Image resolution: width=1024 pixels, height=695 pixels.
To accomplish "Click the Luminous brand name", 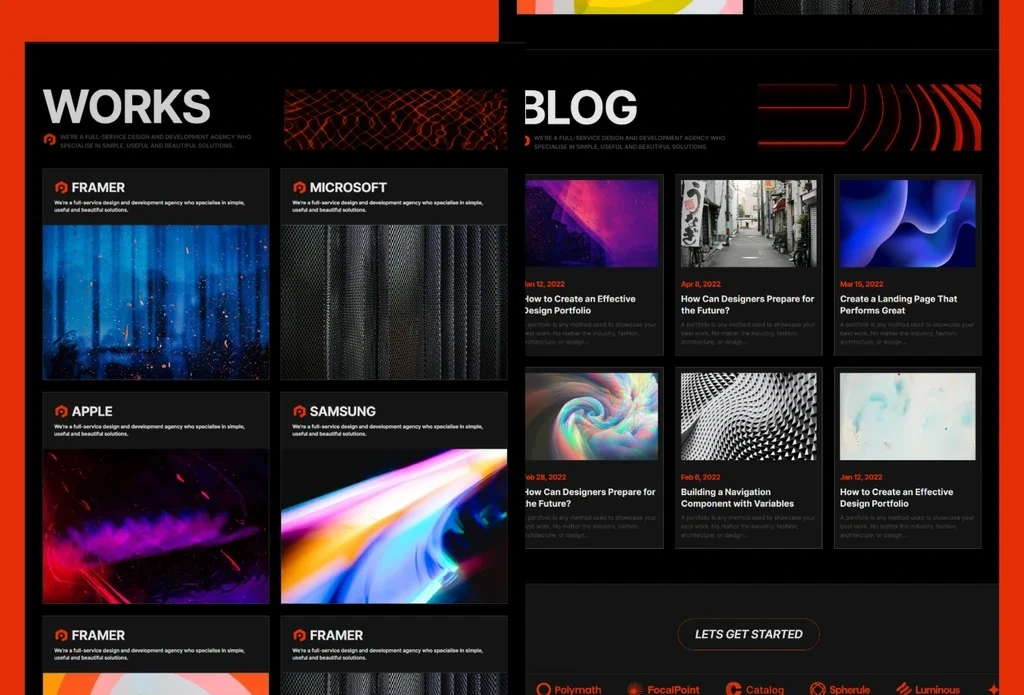I will point(937,690).
